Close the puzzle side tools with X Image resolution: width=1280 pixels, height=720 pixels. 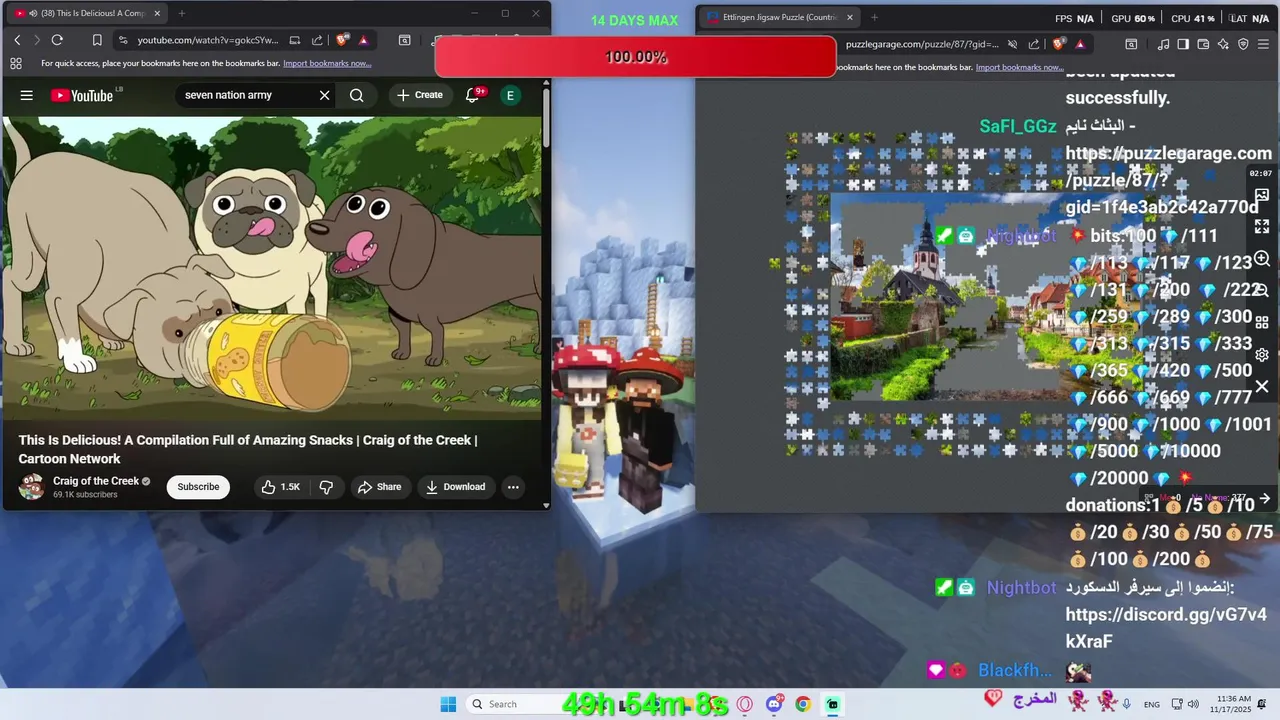(x=1262, y=386)
